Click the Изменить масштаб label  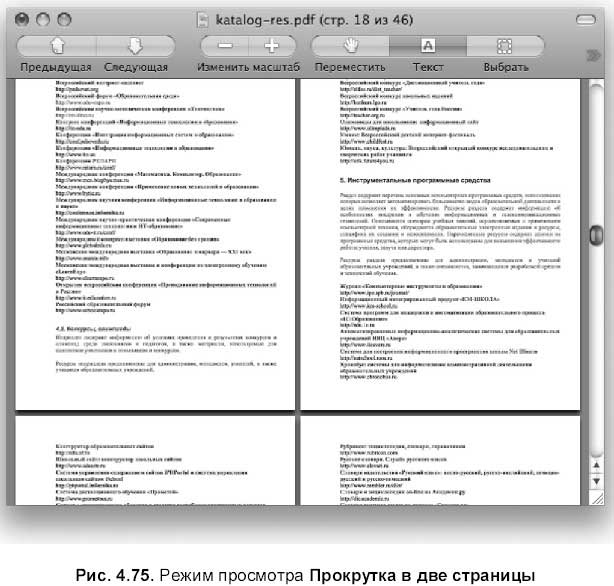point(248,67)
